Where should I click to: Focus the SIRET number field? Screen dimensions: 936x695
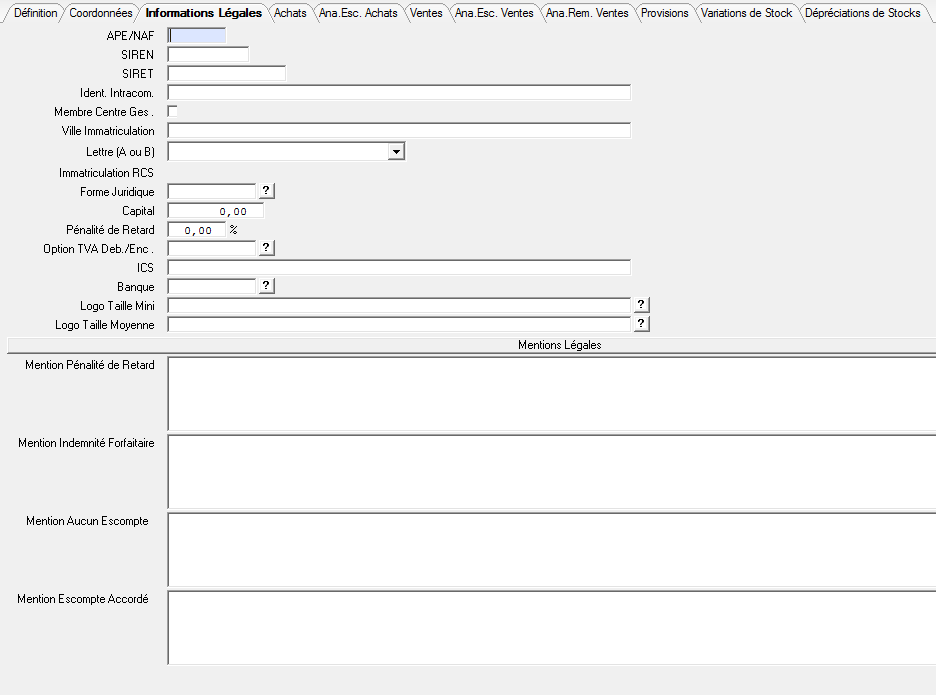tap(227, 73)
